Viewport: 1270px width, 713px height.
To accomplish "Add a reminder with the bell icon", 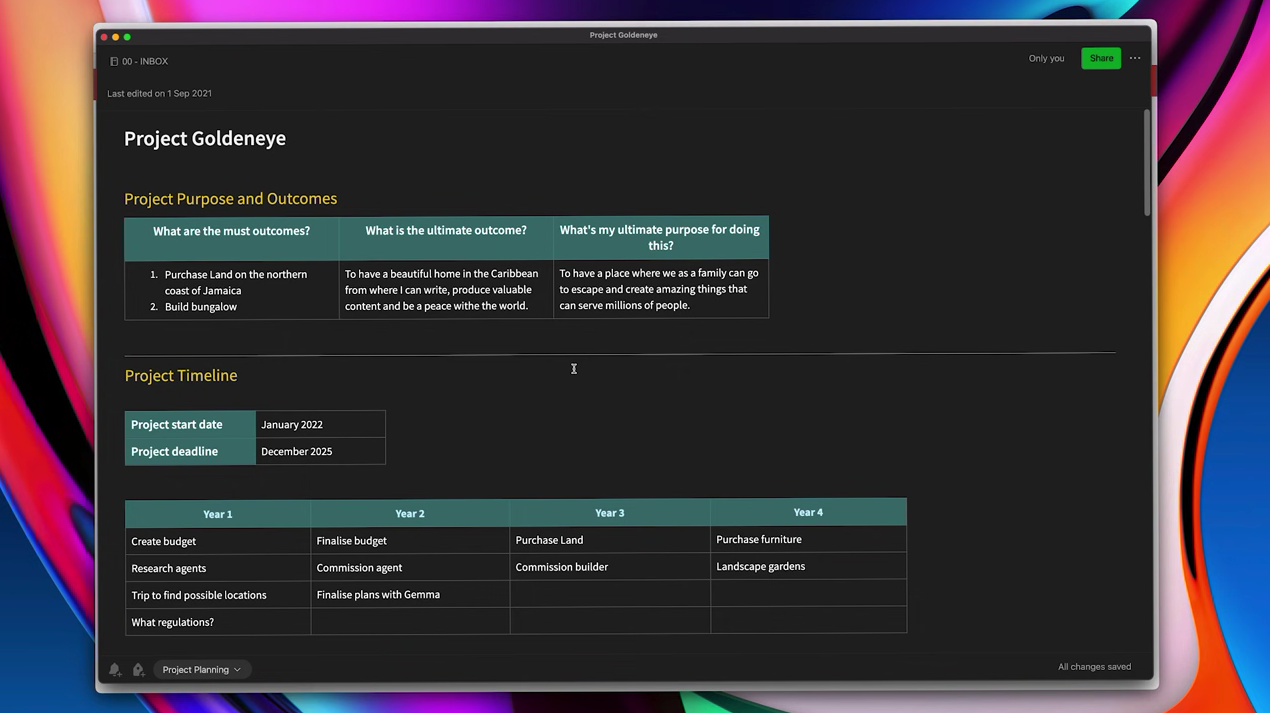I will (114, 670).
